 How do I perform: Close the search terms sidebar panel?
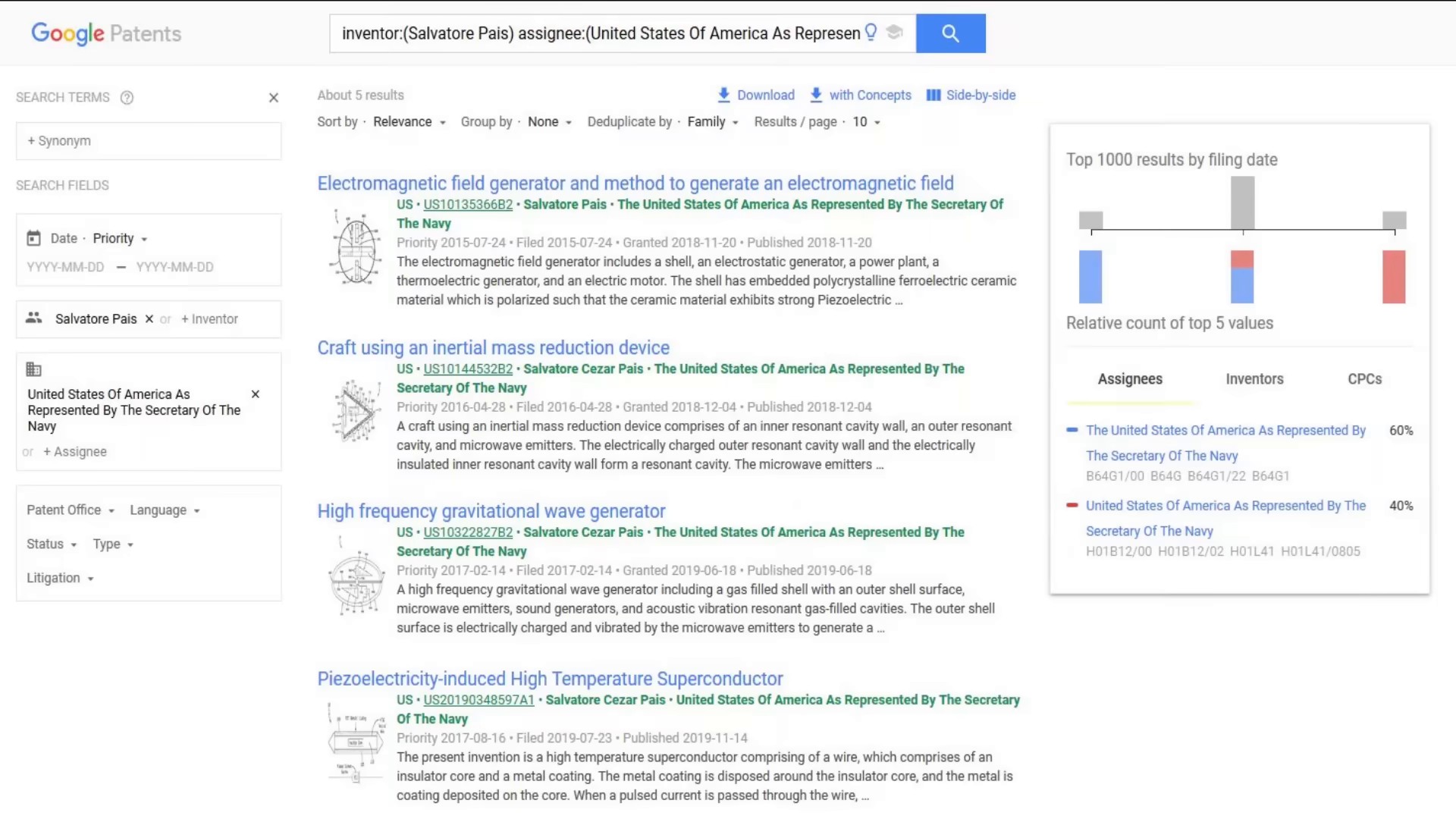[274, 98]
